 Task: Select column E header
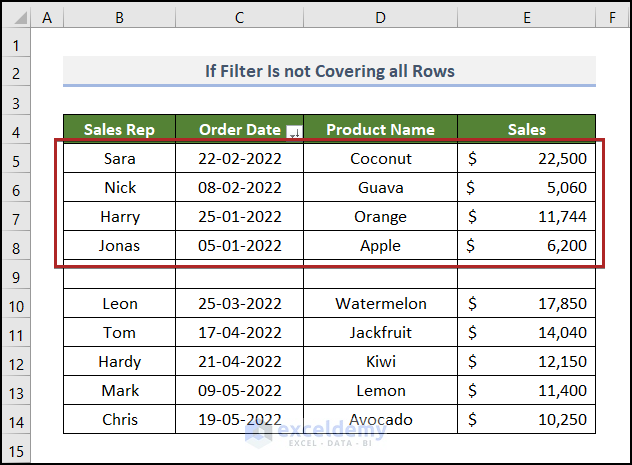(x=526, y=17)
